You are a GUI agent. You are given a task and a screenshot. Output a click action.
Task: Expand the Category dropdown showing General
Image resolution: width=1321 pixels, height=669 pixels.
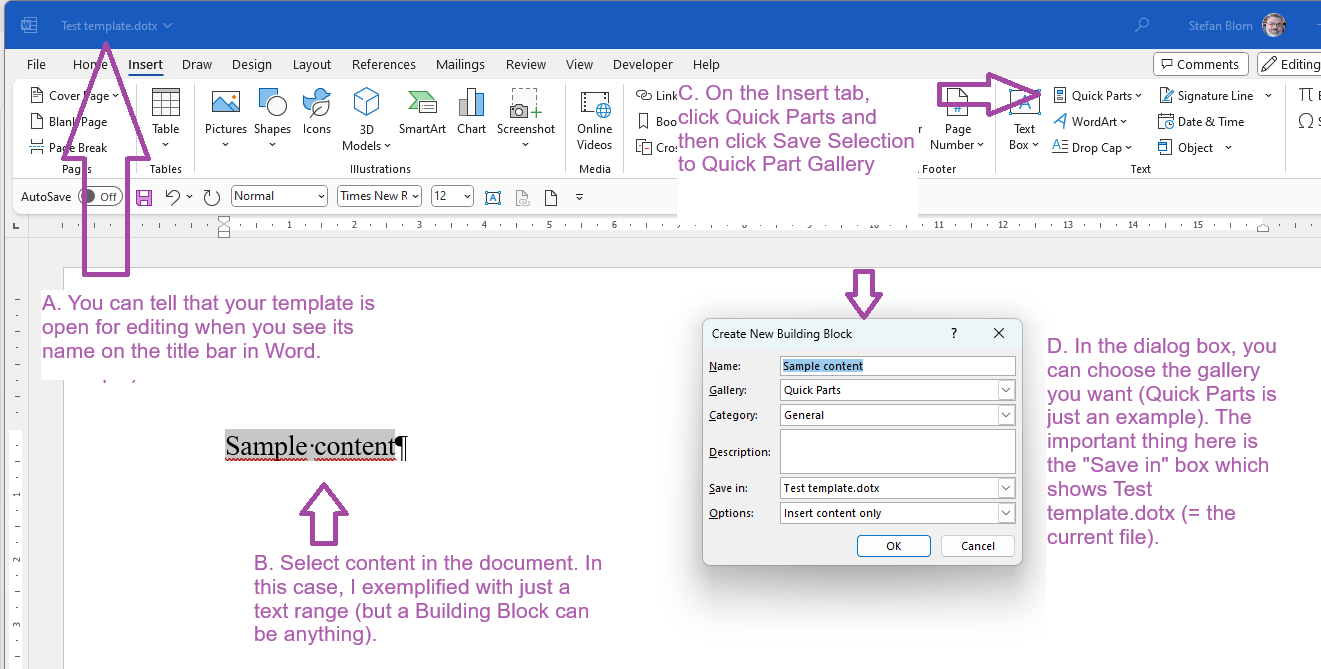click(1006, 415)
